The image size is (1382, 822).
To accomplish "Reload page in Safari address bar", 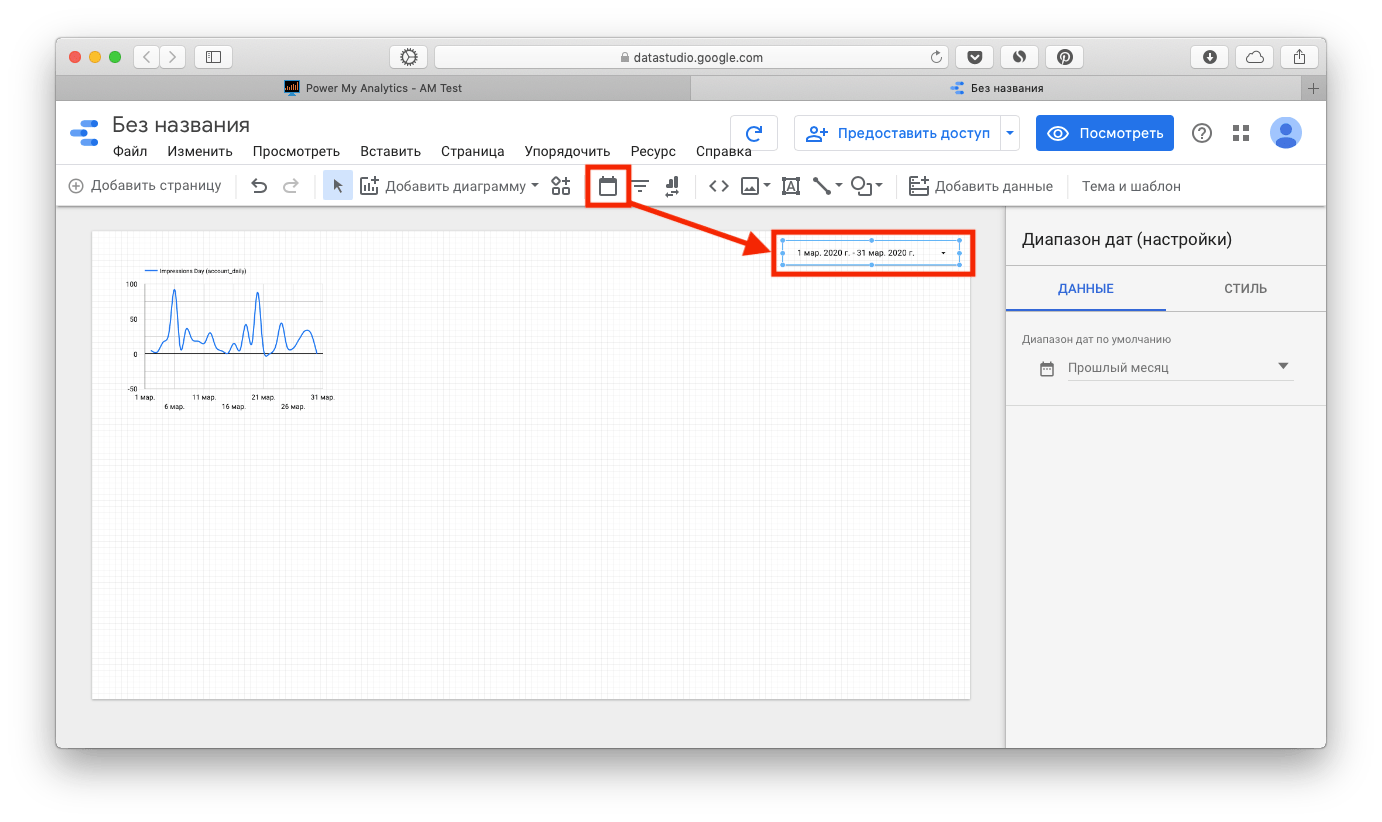I will pyautogui.click(x=936, y=57).
